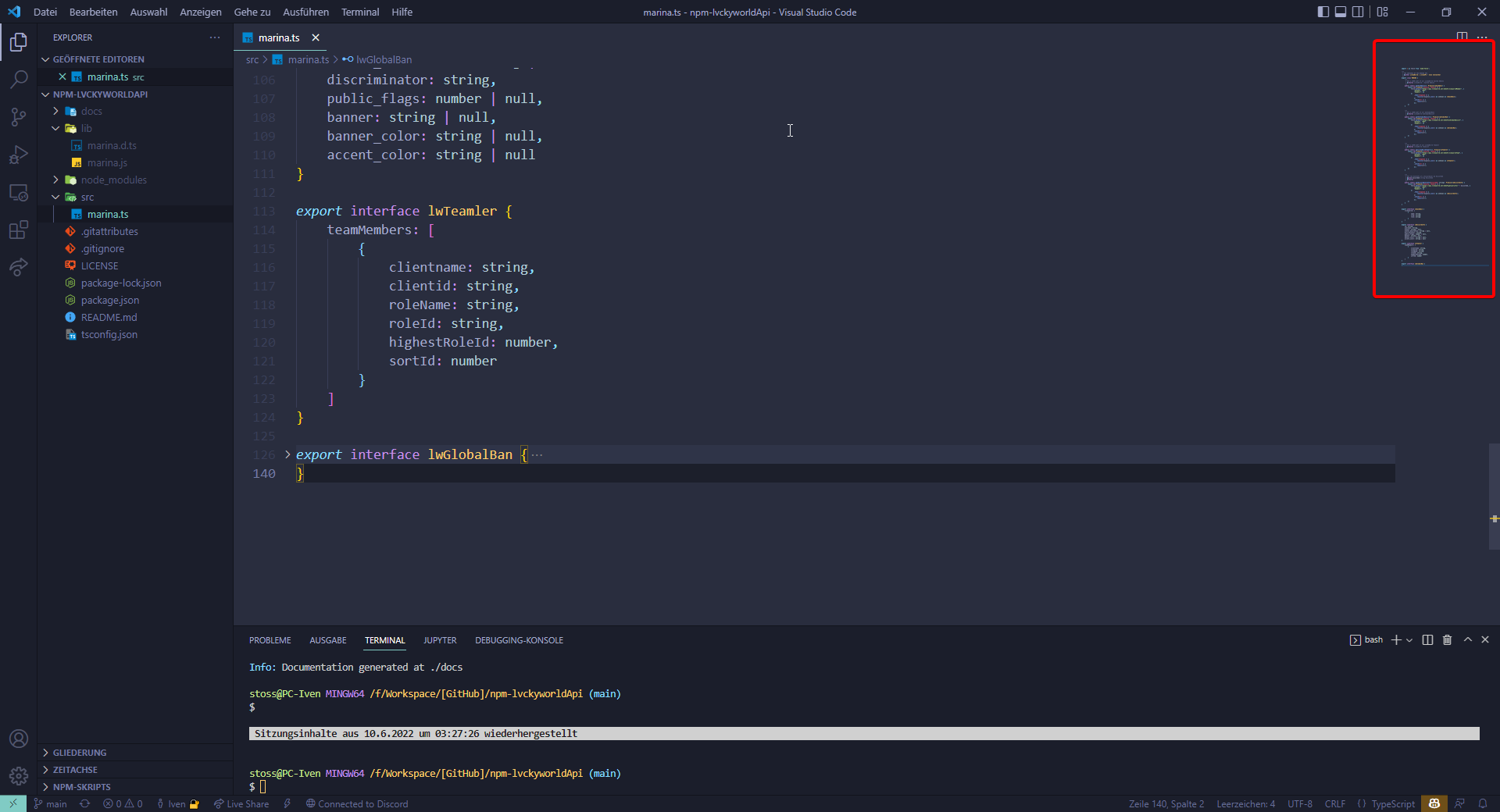Open the Search view in activity bar
The width and height of the screenshot is (1500, 812).
coord(19,79)
